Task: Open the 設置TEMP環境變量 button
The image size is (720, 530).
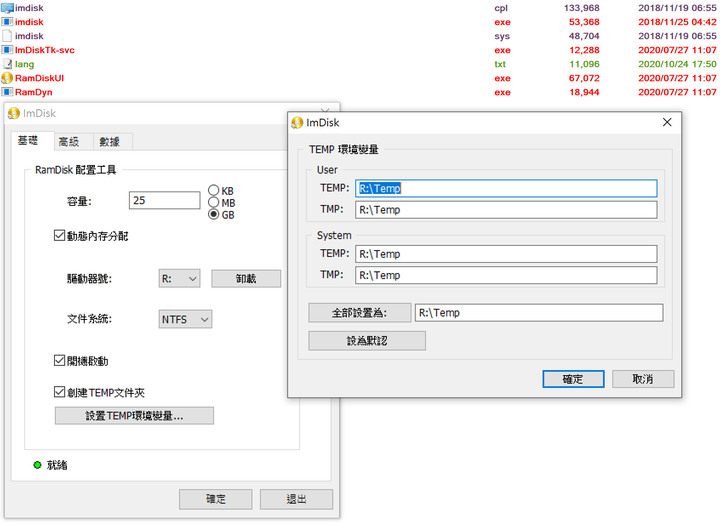Action: pos(134,416)
